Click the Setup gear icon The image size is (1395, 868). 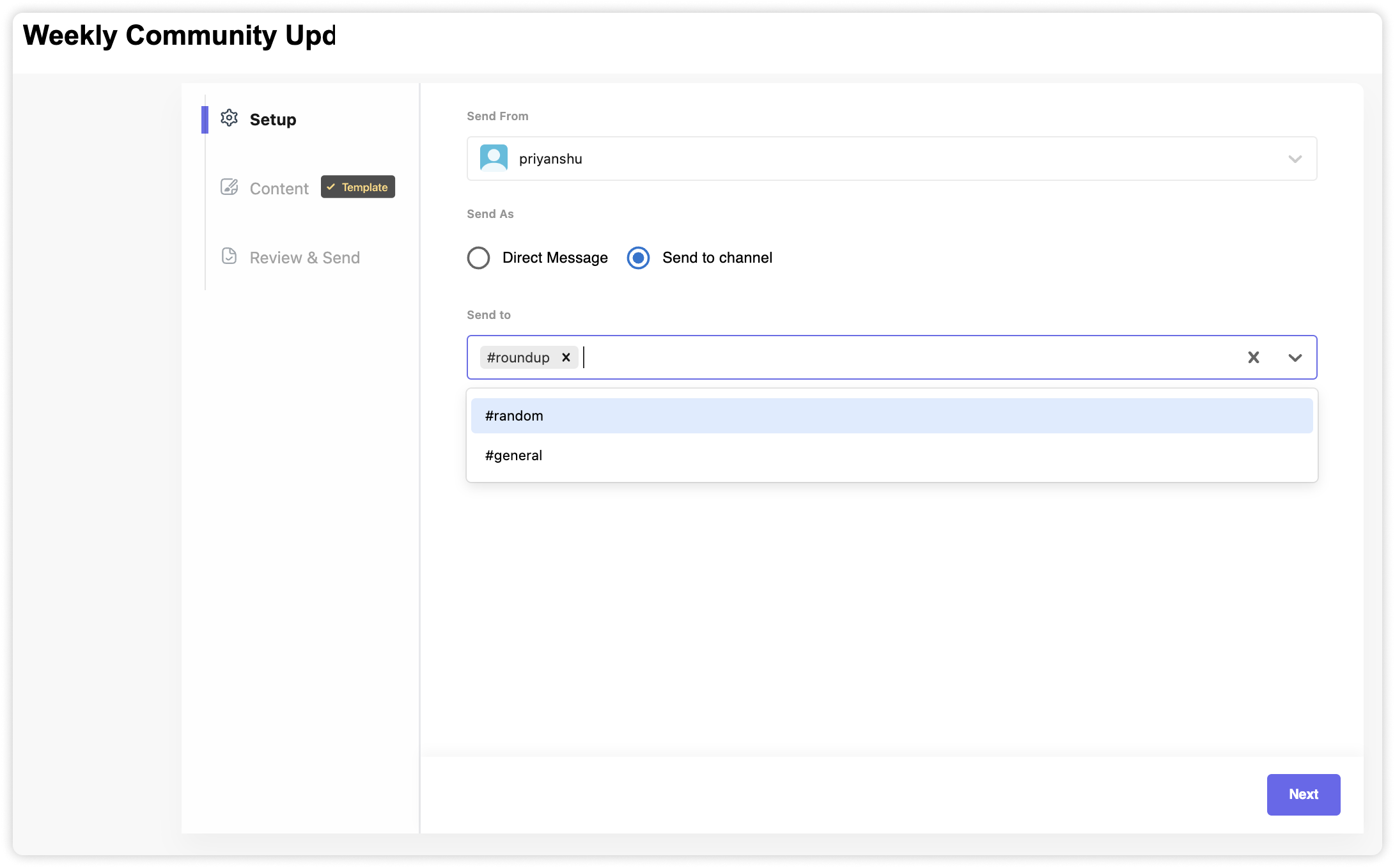[229, 118]
